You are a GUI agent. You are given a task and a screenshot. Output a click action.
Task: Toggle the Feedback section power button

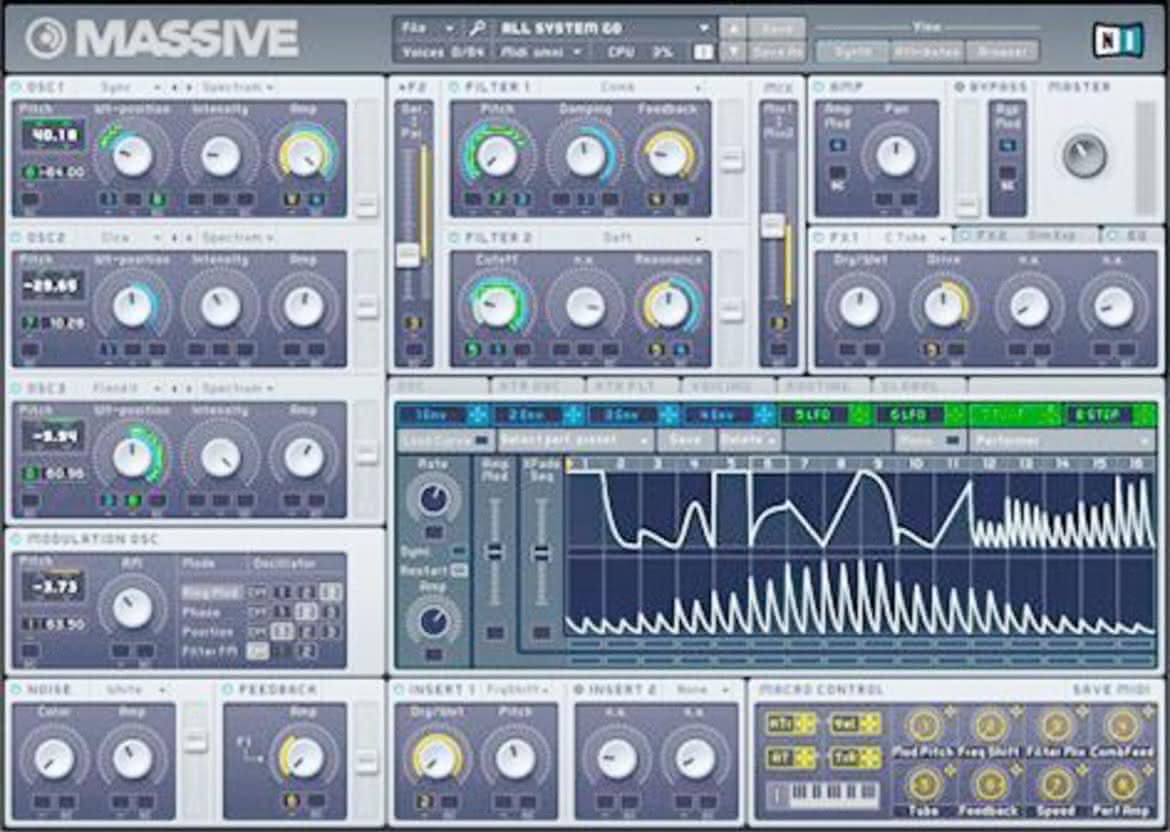pyautogui.click(x=228, y=690)
